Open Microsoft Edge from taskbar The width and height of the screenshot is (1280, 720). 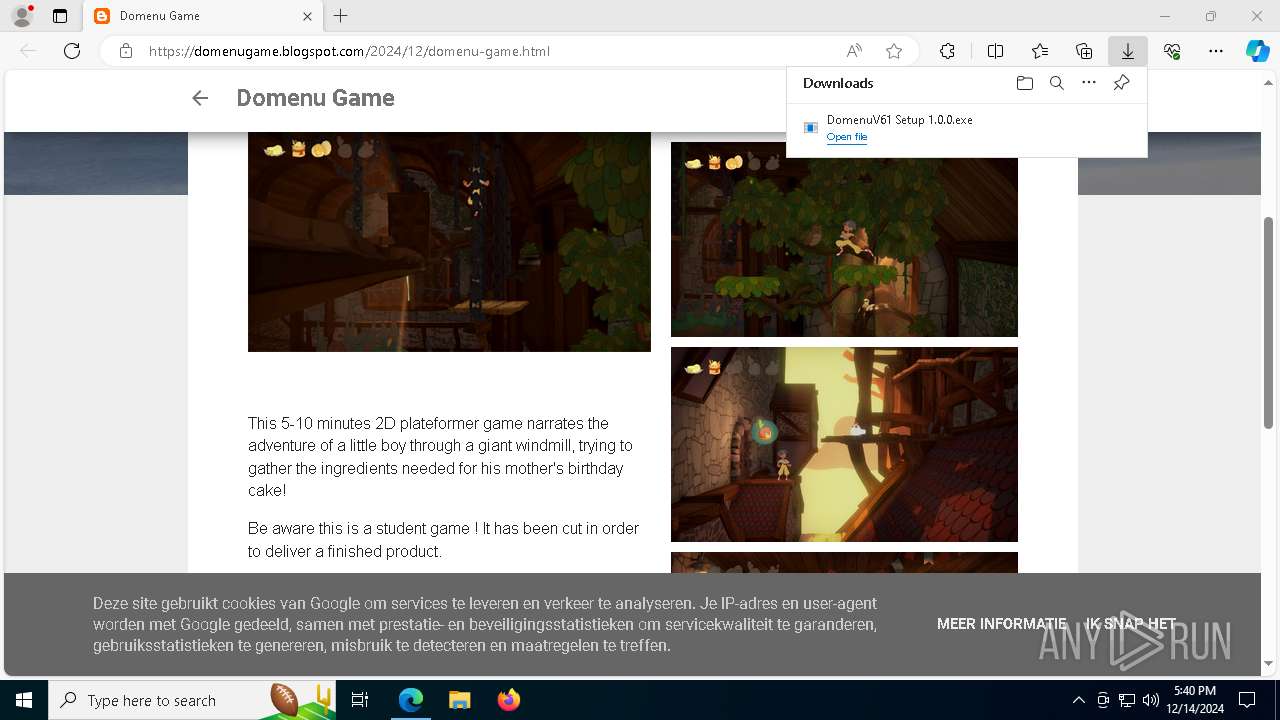[411, 700]
